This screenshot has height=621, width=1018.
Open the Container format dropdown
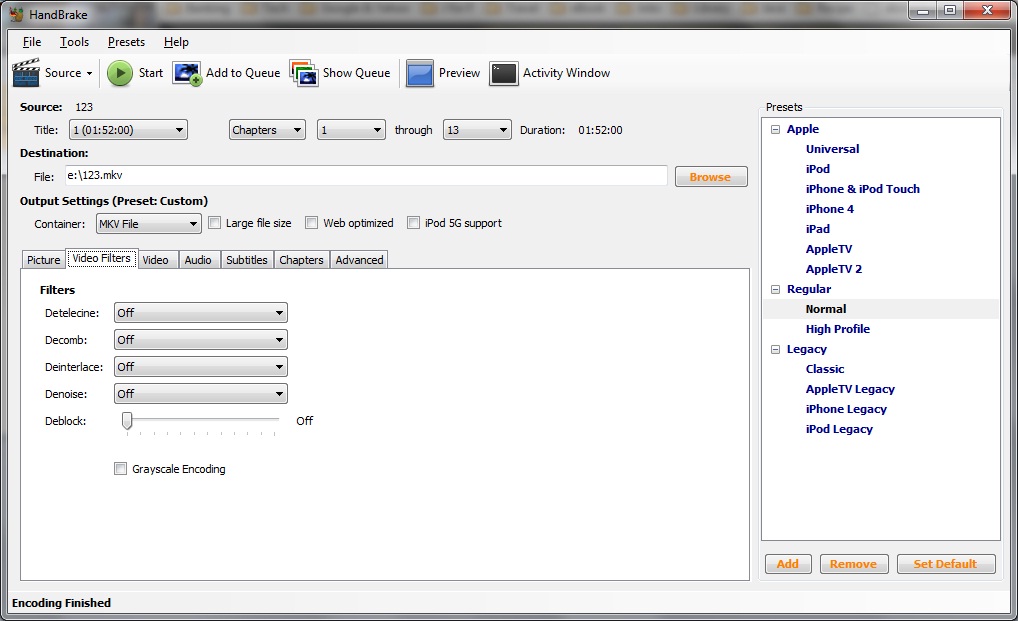[148, 224]
